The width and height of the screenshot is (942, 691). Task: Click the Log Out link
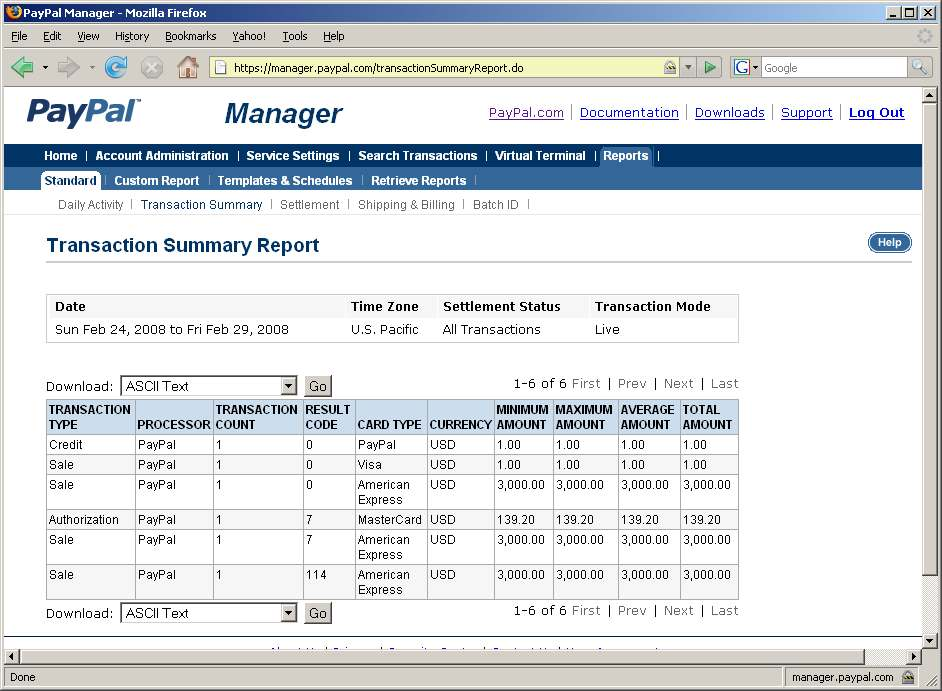click(x=876, y=113)
